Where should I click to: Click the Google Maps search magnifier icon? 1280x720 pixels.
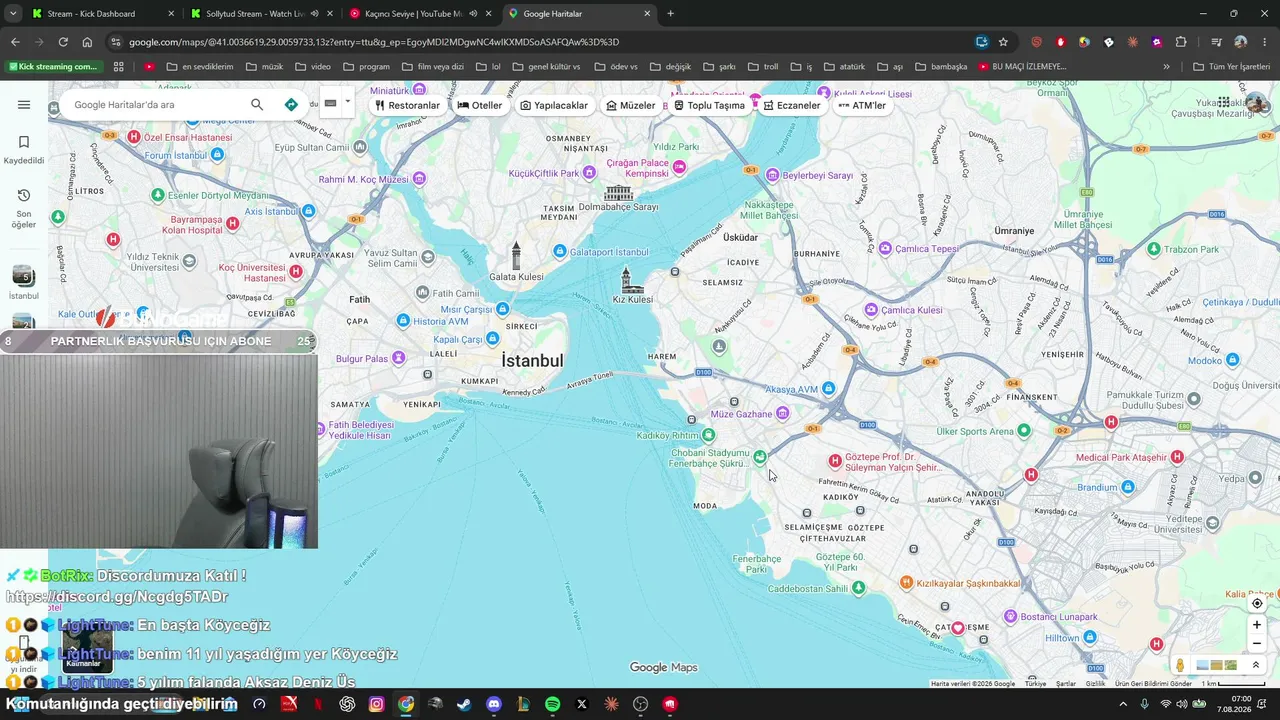click(x=257, y=105)
